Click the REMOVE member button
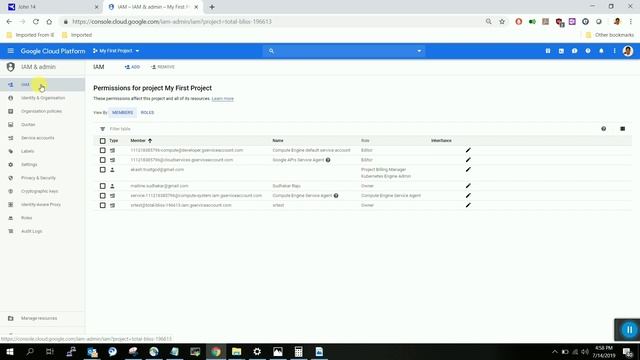Image resolution: width=640 pixels, height=360 pixels. pos(162,67)
